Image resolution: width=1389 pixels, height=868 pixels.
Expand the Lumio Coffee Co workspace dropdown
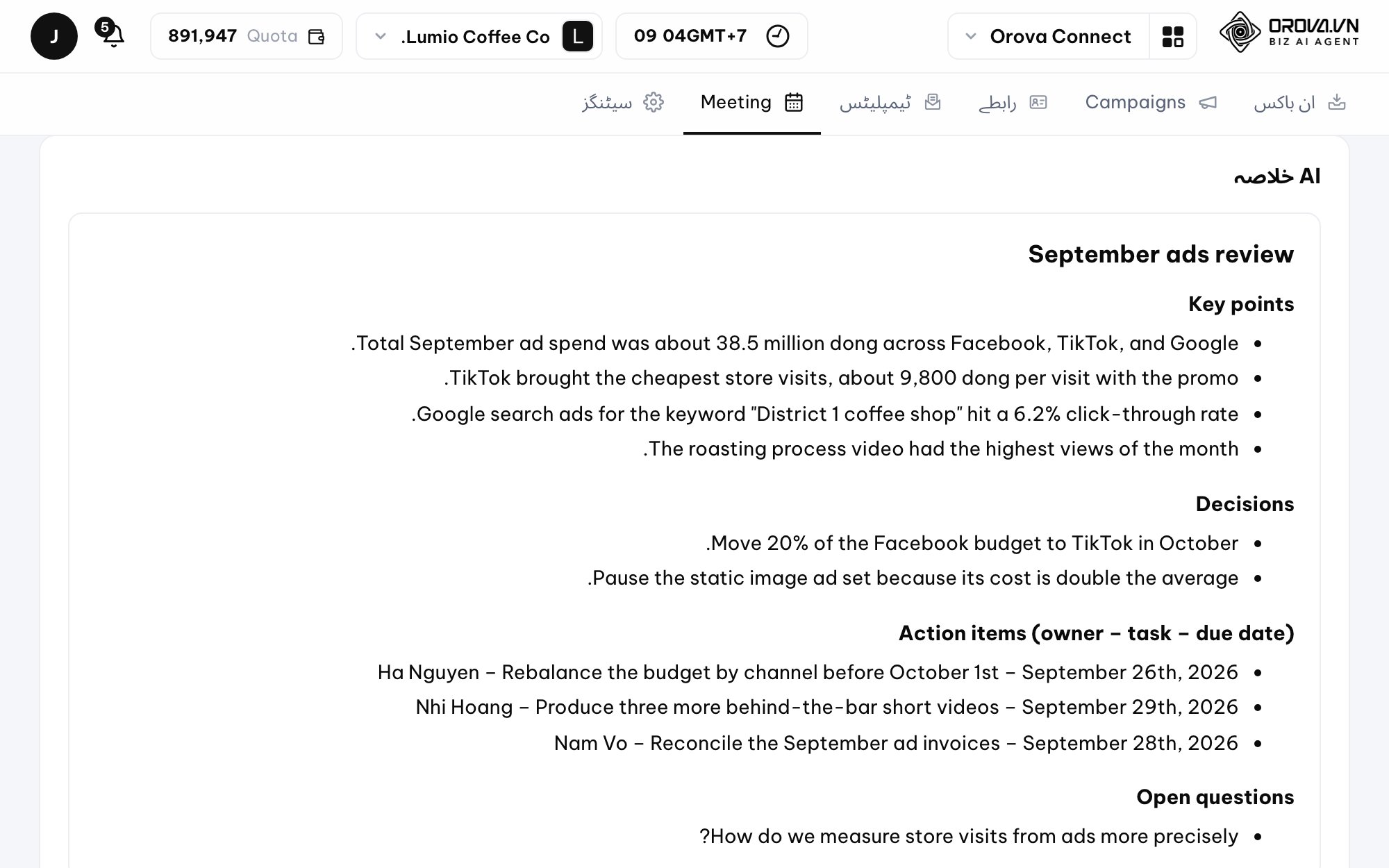pos(479,36)
